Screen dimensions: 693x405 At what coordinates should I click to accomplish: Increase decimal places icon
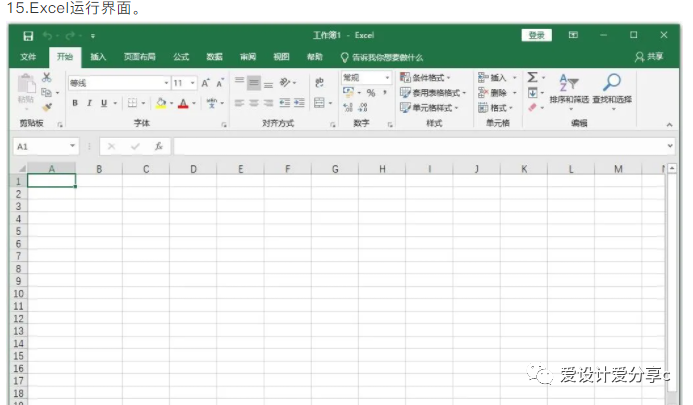348,107
